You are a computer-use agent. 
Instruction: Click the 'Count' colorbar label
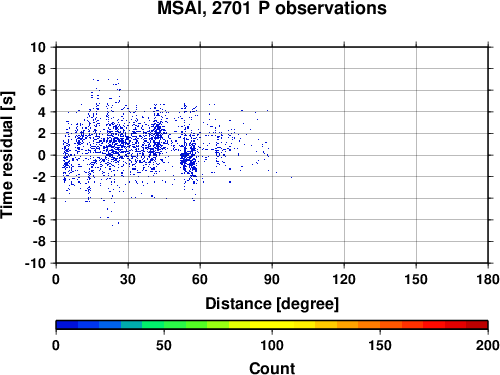pos(272,368)
